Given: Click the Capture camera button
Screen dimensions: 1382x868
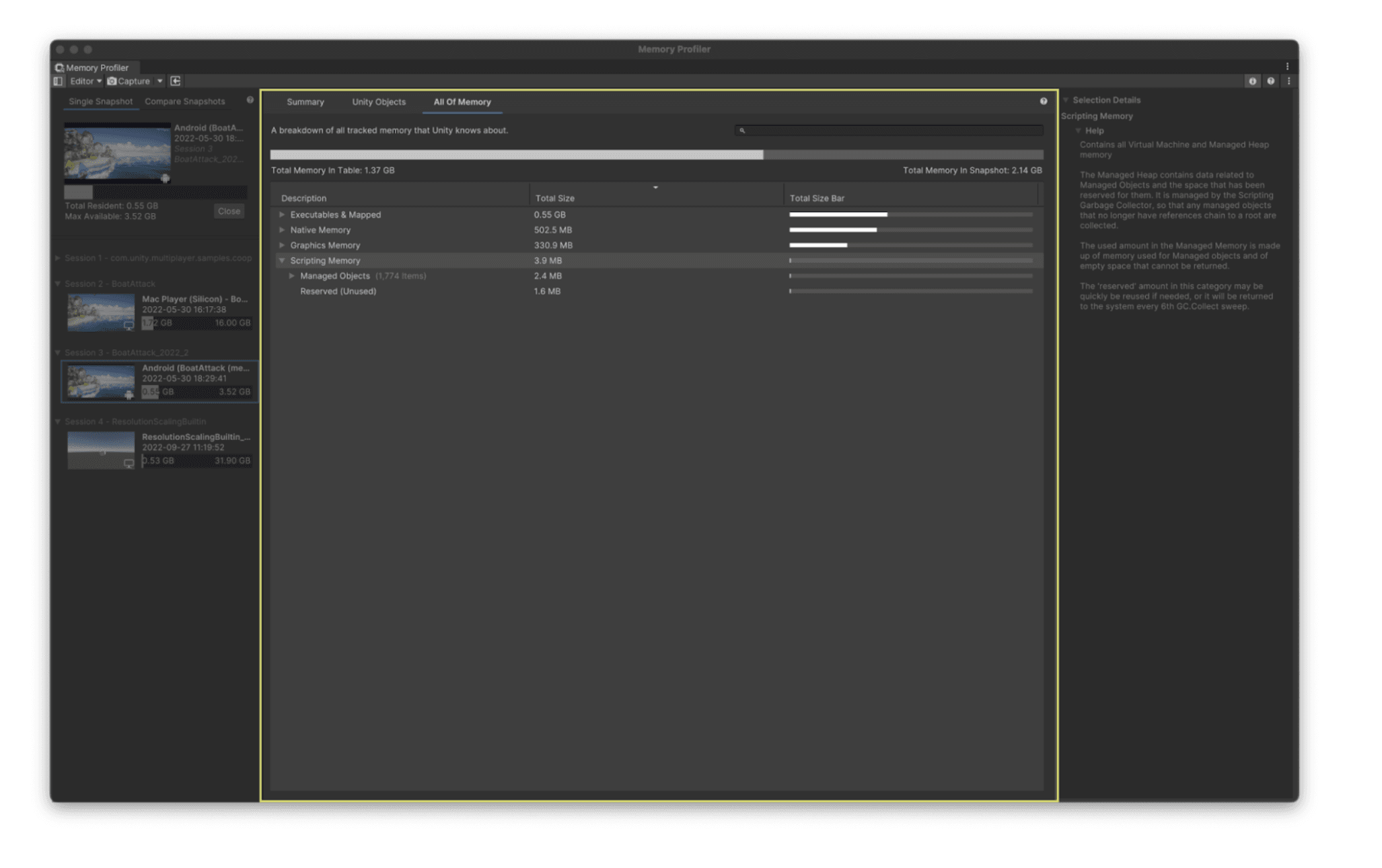Looking at the screenshot, I should pos(129,81).
